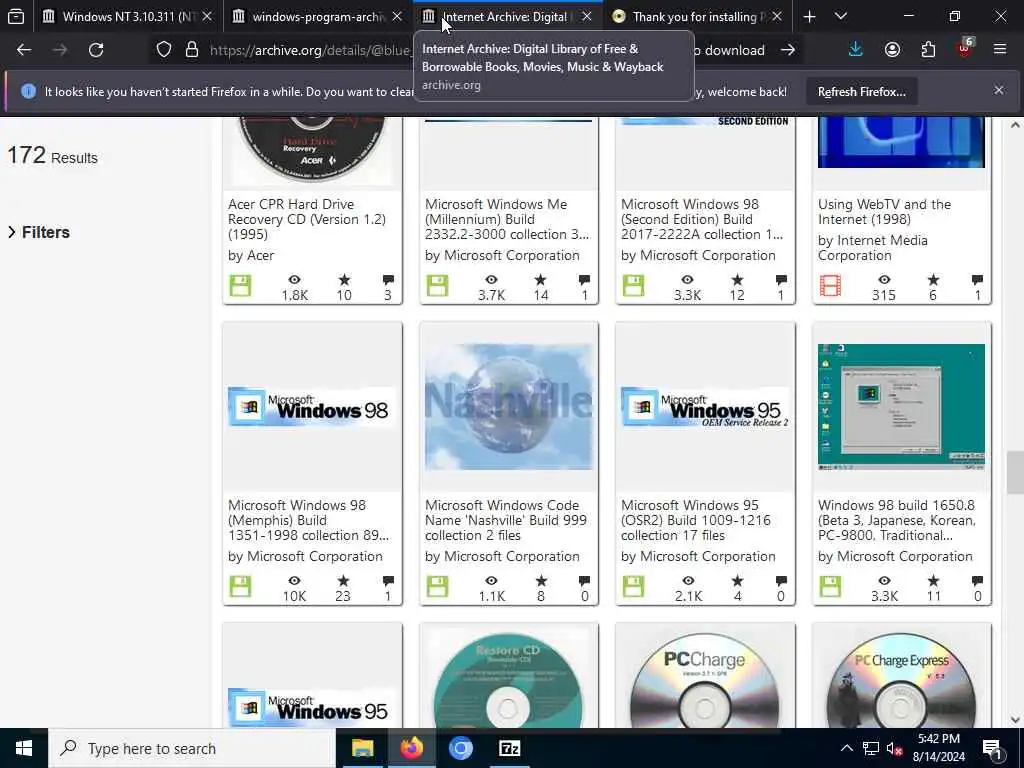Open a new browser tab
Image resolution: width=1024 pixels, height=768 pixels.
809,16
